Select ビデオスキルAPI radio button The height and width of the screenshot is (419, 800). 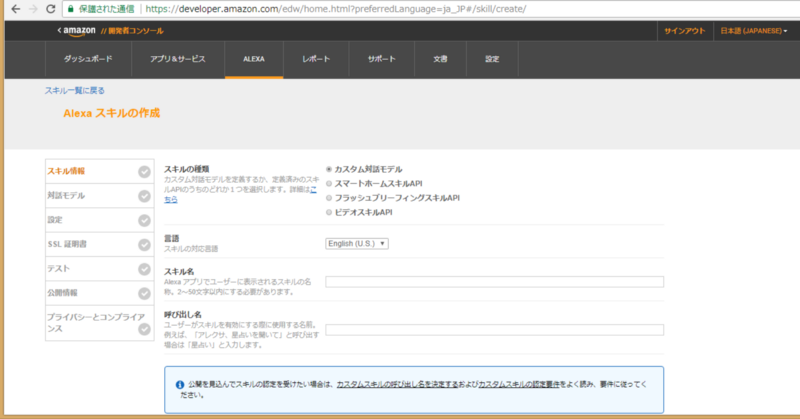pyautogui.click(x=329, y=212)
